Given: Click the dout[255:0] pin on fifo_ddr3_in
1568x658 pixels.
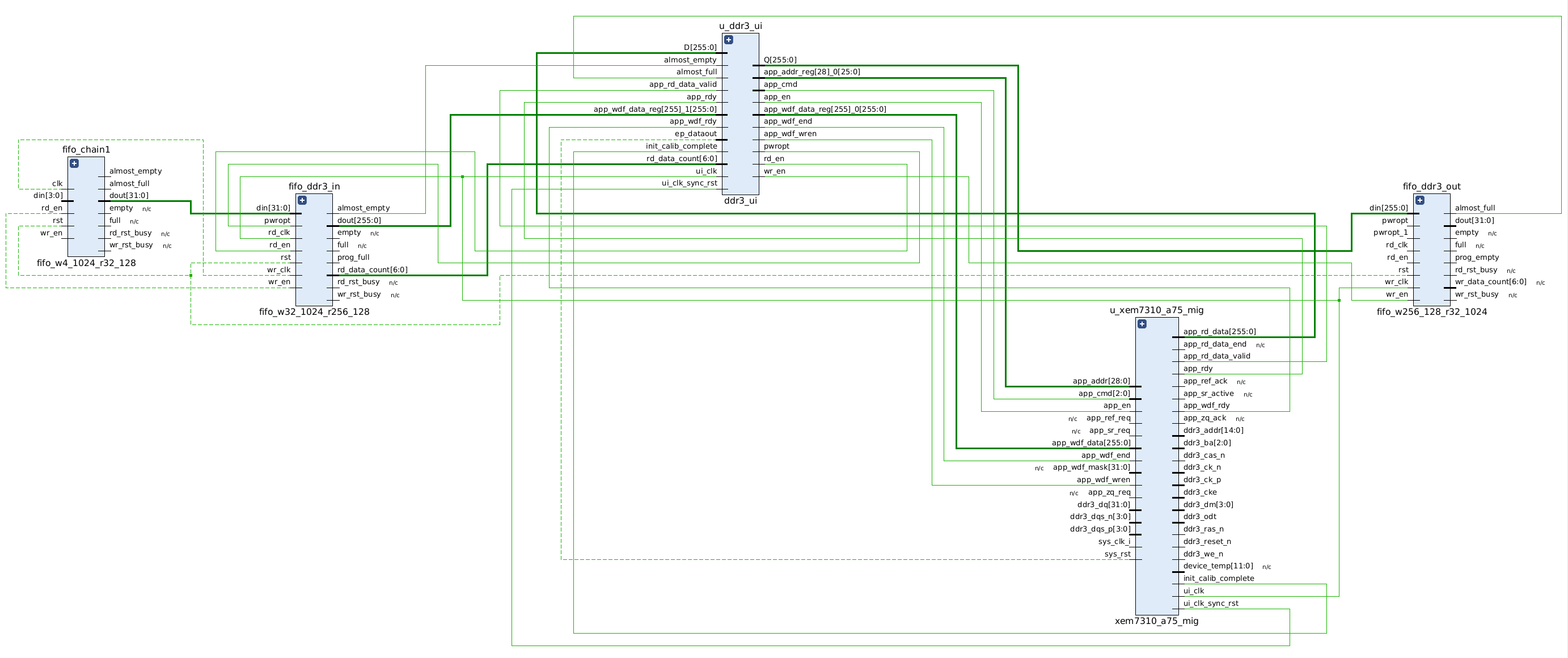Looking at the screenshot, I should pyautogui.click(x=359, y=220).
